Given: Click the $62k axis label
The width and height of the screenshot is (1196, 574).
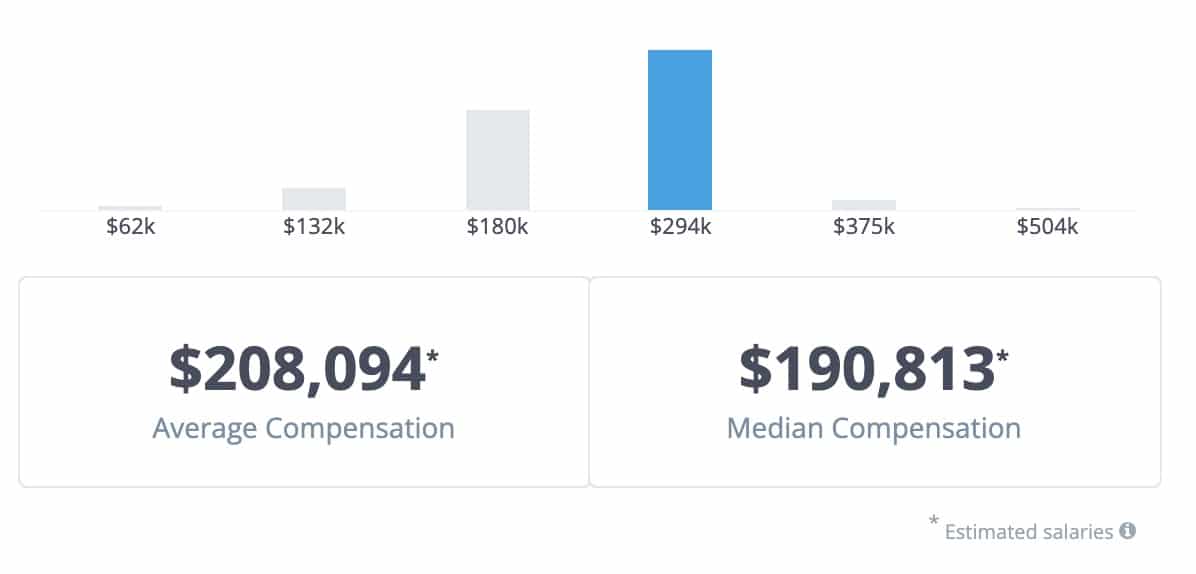Looking at the screenshot, I should pyautogui.click(x=131, y=227).
